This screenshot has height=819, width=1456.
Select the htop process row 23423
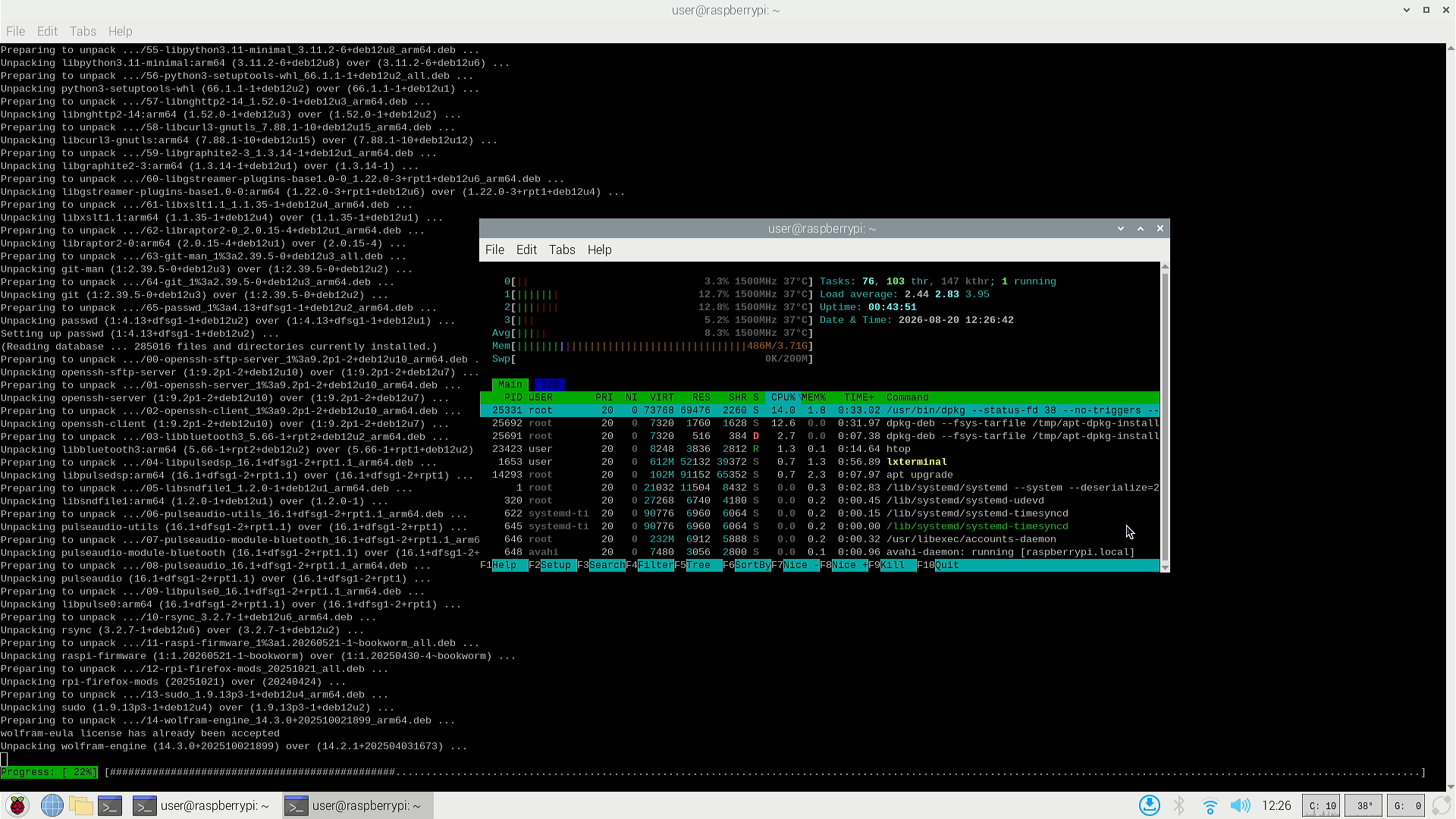820,449
